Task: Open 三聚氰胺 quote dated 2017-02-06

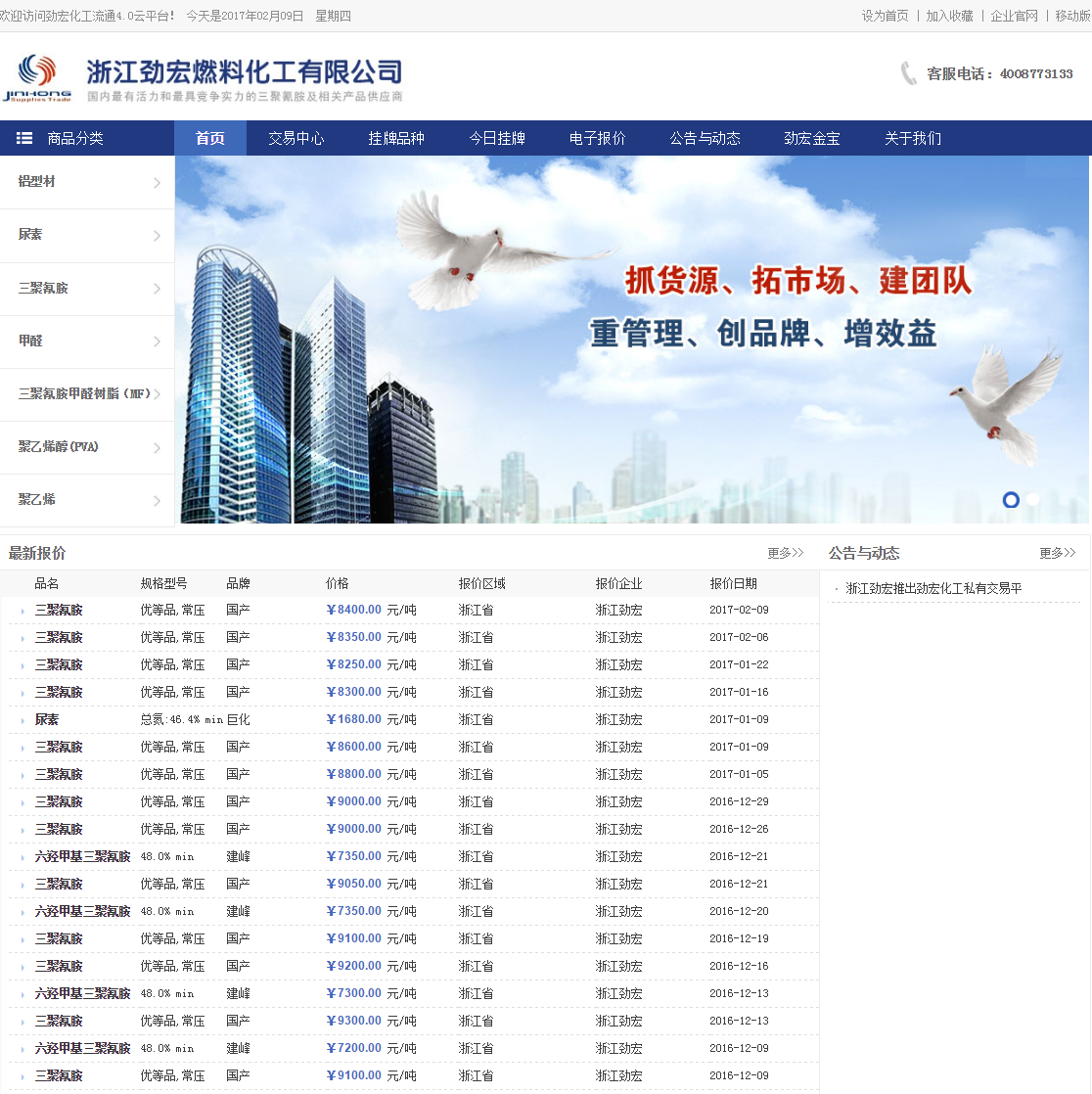Action: (x=59, y=637)
